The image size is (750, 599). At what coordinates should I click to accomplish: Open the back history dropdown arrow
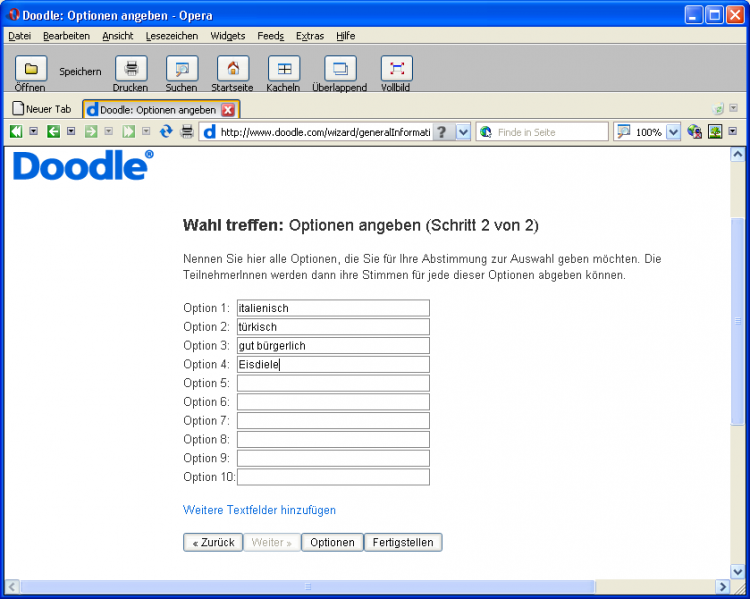click(71, 131)
